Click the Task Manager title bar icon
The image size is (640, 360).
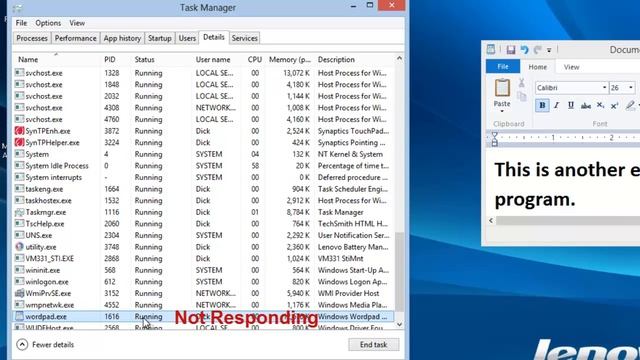click(18, 8)
